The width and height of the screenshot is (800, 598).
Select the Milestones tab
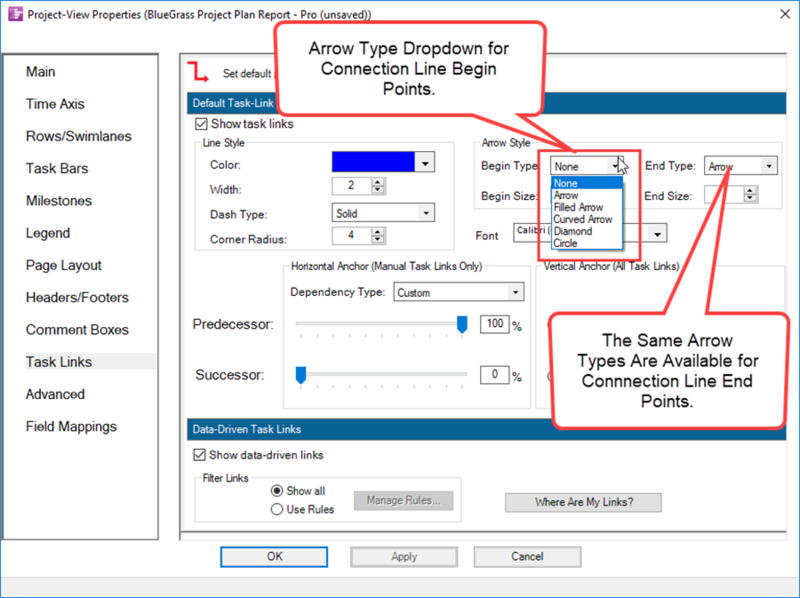point(59,201)
